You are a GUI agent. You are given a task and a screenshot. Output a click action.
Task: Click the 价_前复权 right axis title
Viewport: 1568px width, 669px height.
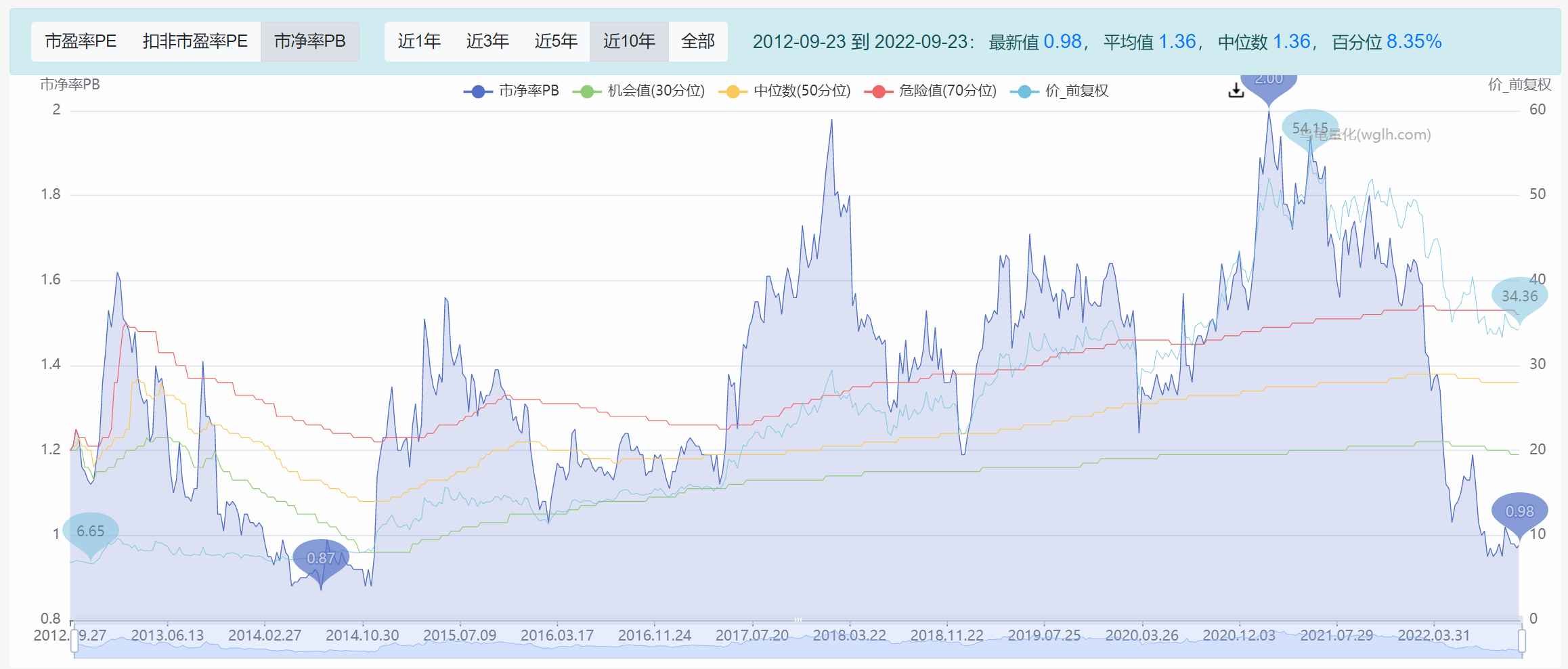tap(1519, 85)
